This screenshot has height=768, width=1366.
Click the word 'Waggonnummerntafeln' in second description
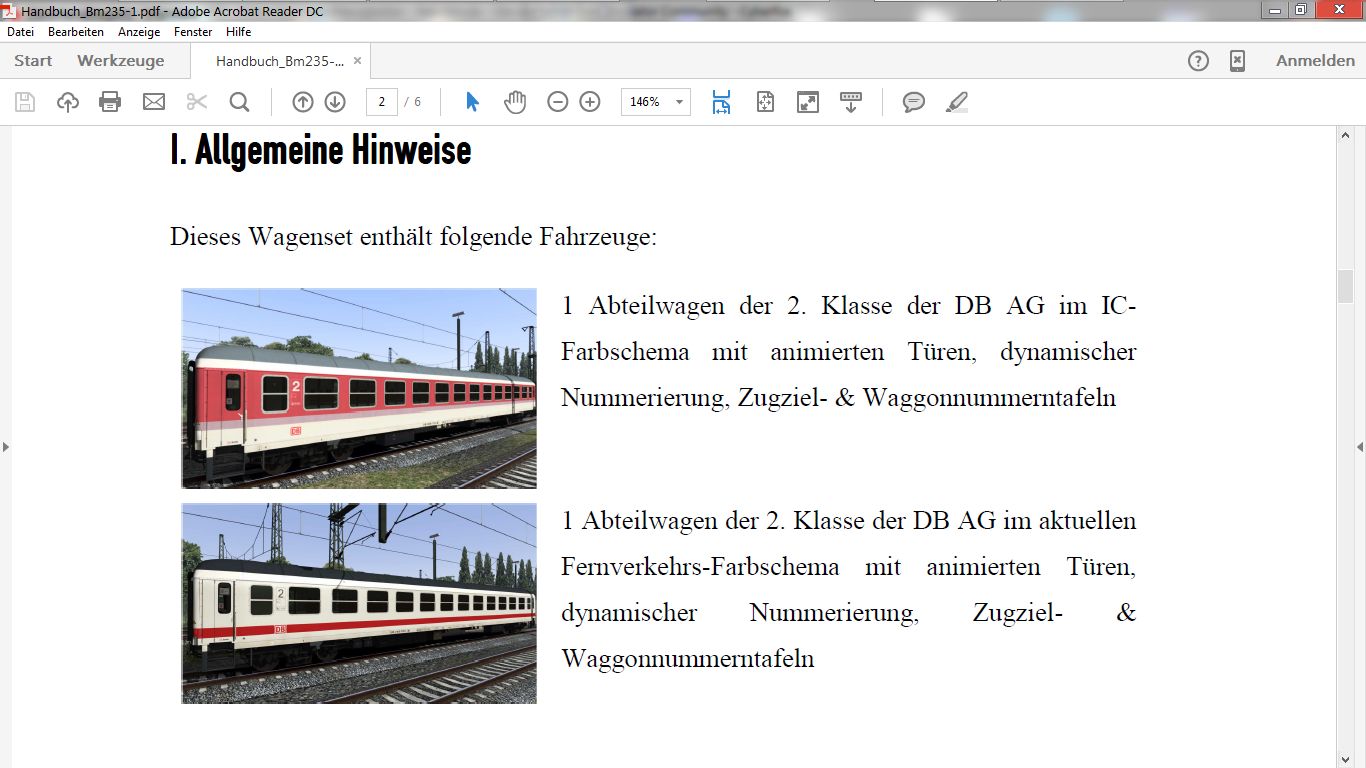click(x=688, y=659)
